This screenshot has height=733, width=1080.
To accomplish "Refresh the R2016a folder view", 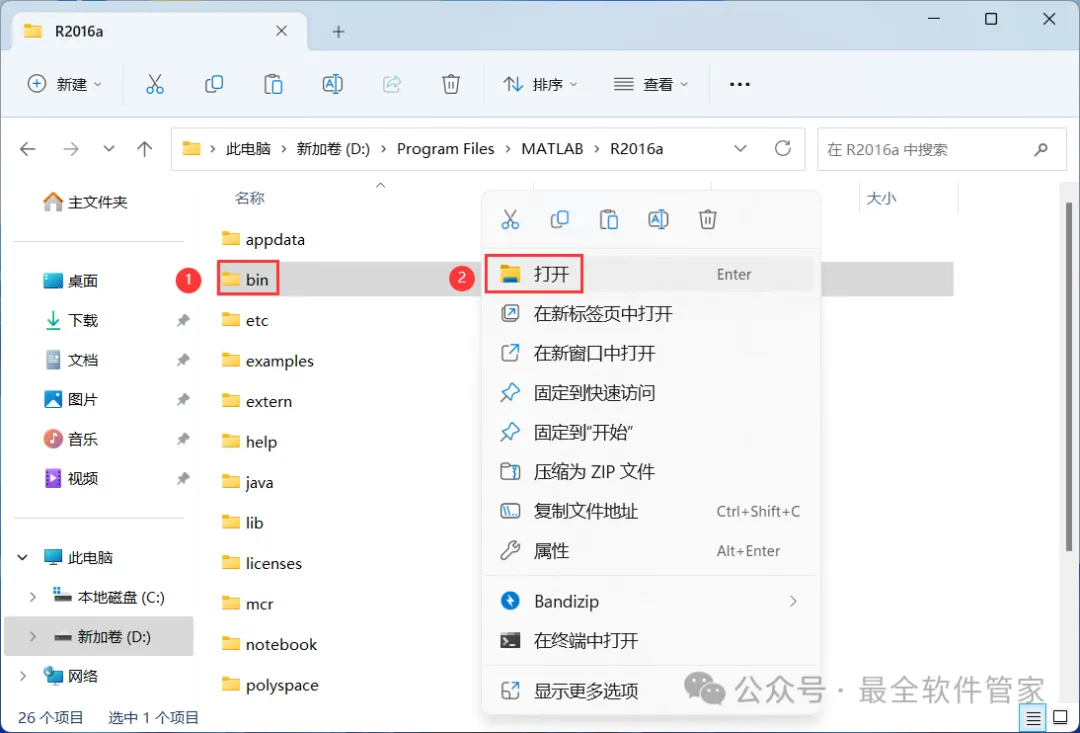I will click(x=782, y=148).
